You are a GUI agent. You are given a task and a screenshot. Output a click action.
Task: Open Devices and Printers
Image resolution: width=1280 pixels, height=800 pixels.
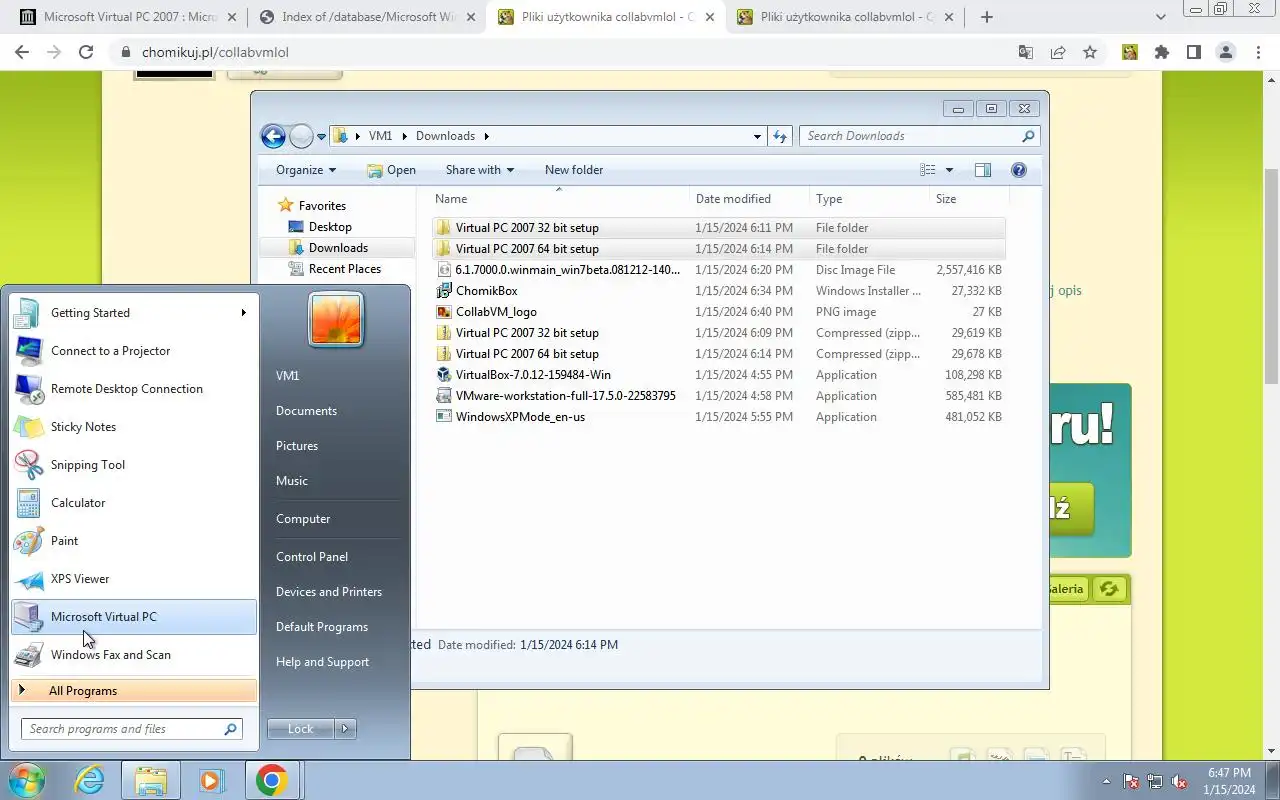329,592
